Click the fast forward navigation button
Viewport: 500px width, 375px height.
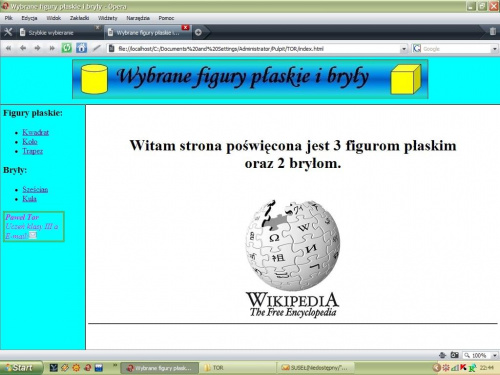coord(52,48)
